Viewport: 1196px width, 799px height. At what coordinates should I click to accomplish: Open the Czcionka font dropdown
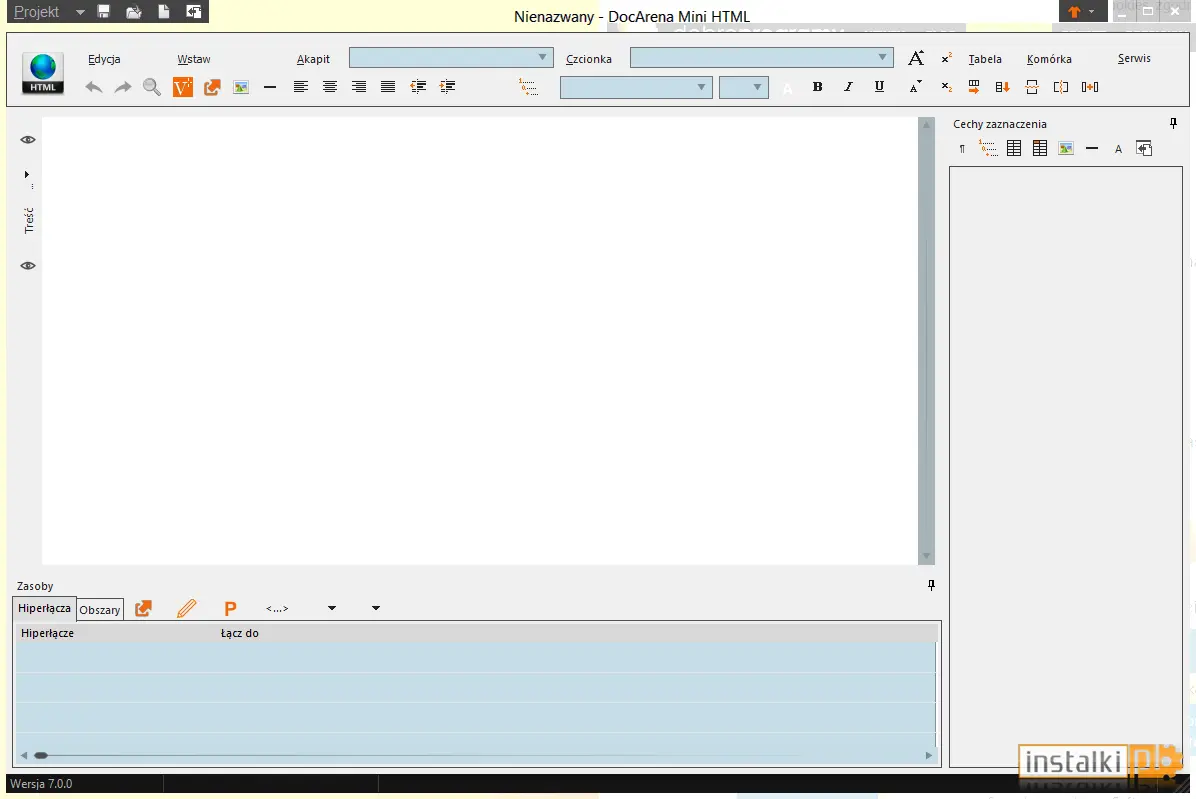click(x=761, y=57)
